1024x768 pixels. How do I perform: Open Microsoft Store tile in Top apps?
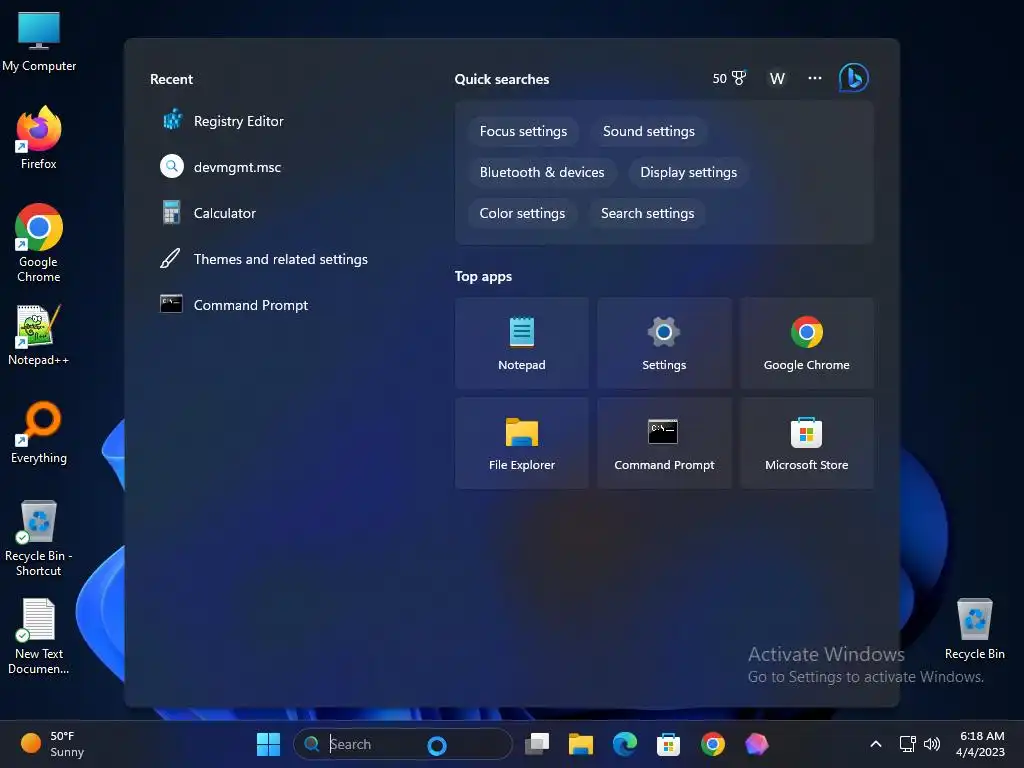pyautogui.click(x=807, y=443)
